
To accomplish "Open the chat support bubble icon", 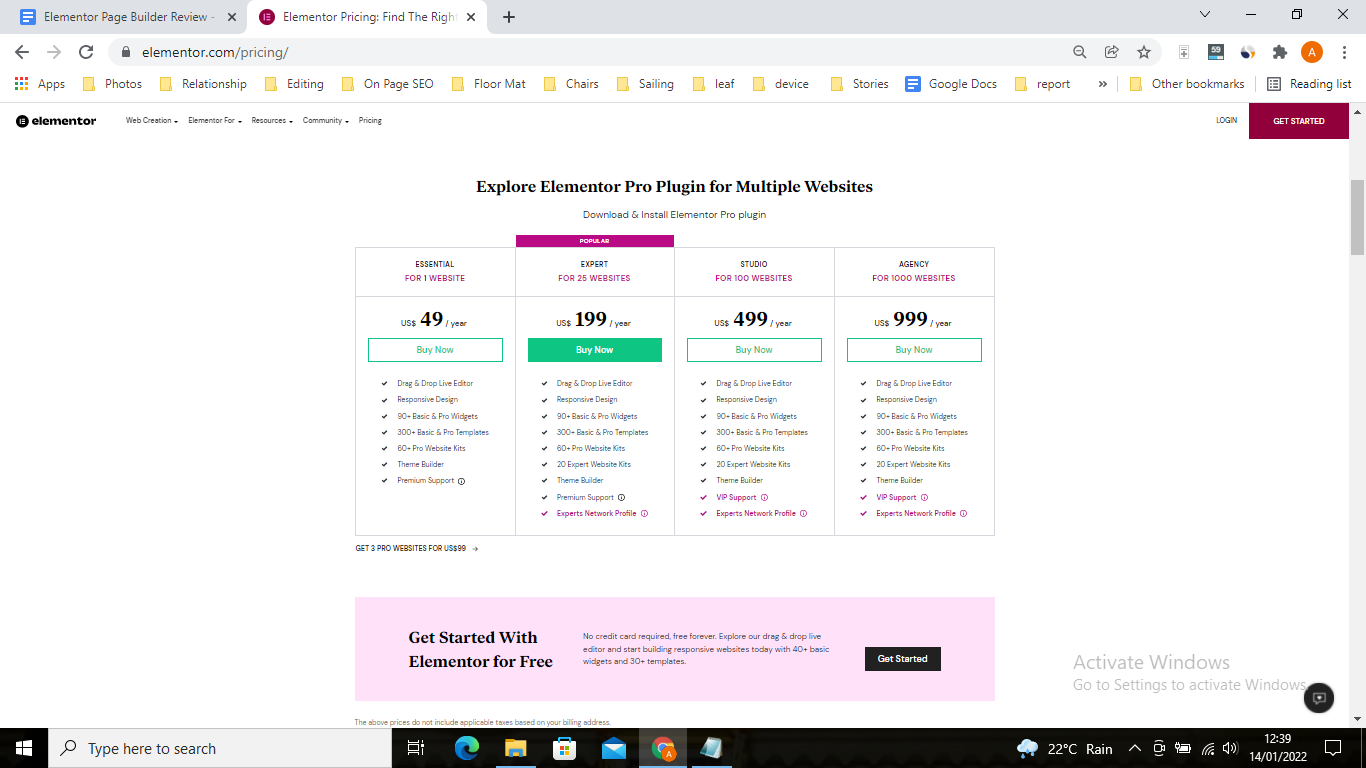I will click(1319, 698).
